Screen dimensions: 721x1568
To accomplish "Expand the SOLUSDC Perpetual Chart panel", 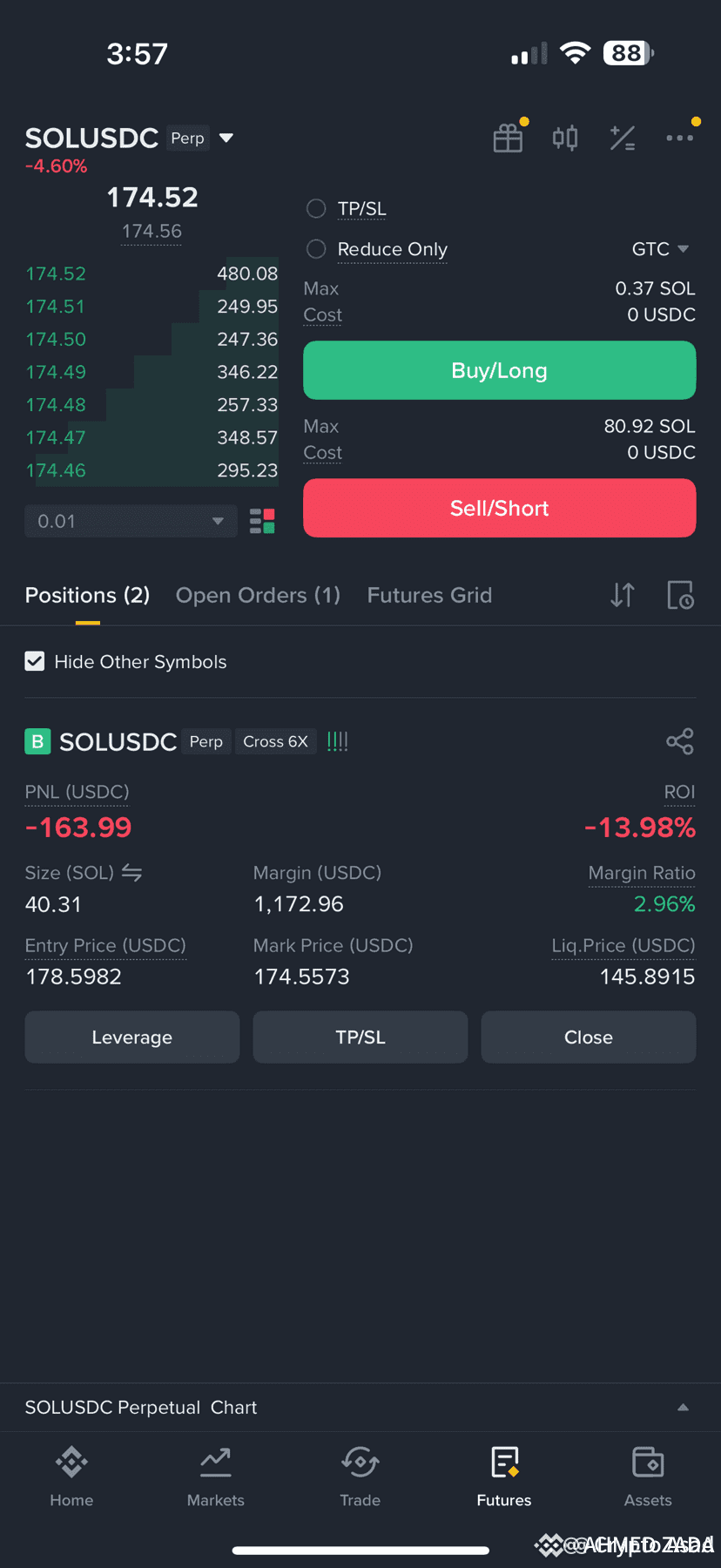I will tap(683, 1407).
